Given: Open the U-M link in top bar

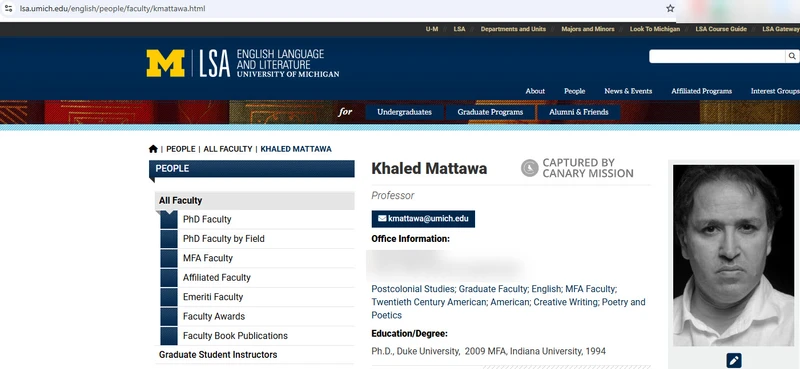Looking at the screenshot, I should 432,29.
